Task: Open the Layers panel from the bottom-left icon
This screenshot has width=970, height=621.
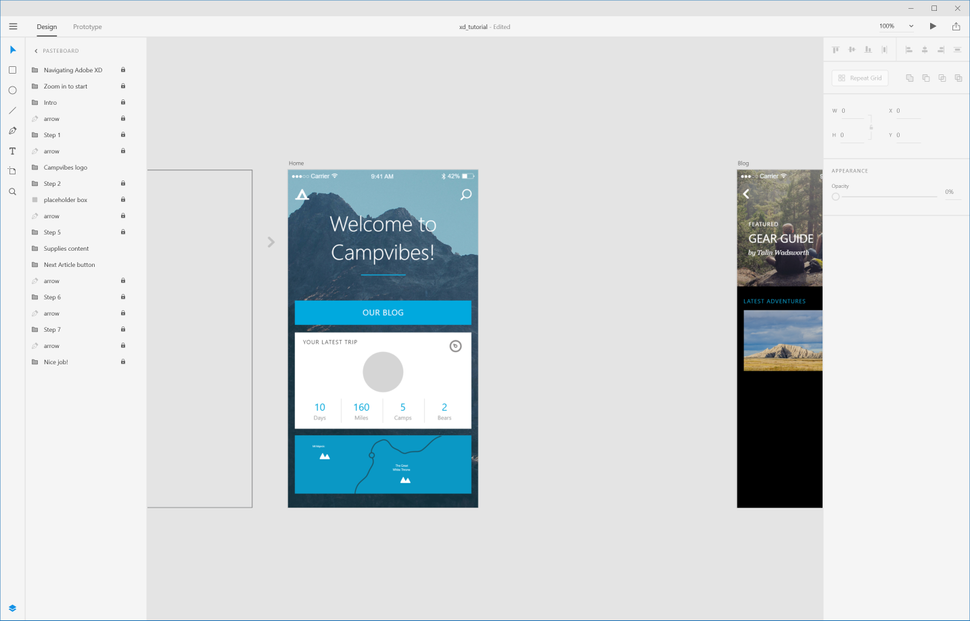Action: 12,607
